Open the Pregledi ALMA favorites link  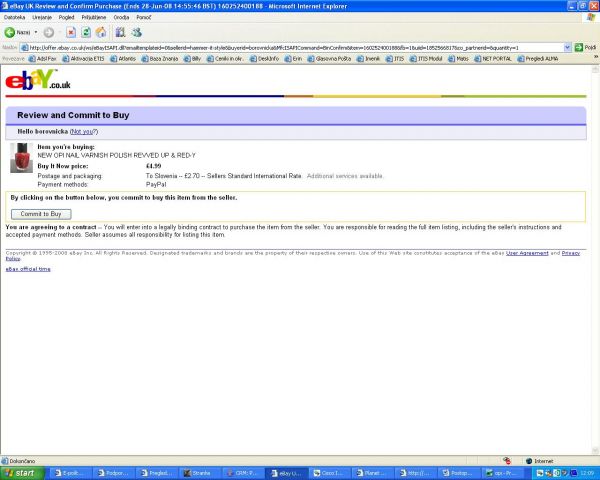538,59
